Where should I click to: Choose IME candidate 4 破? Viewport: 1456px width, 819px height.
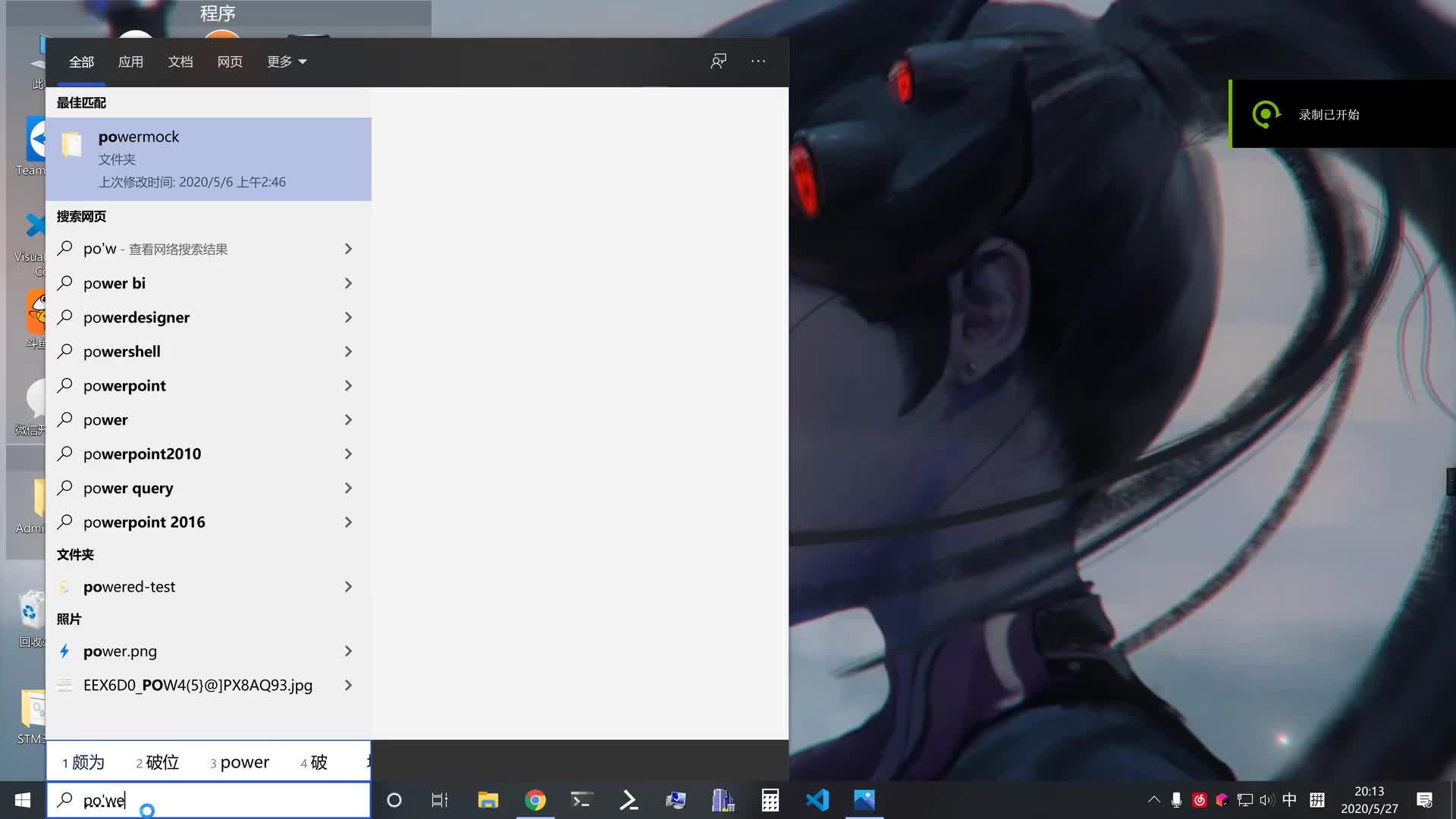pyautogui.click(x=314, y=762)
